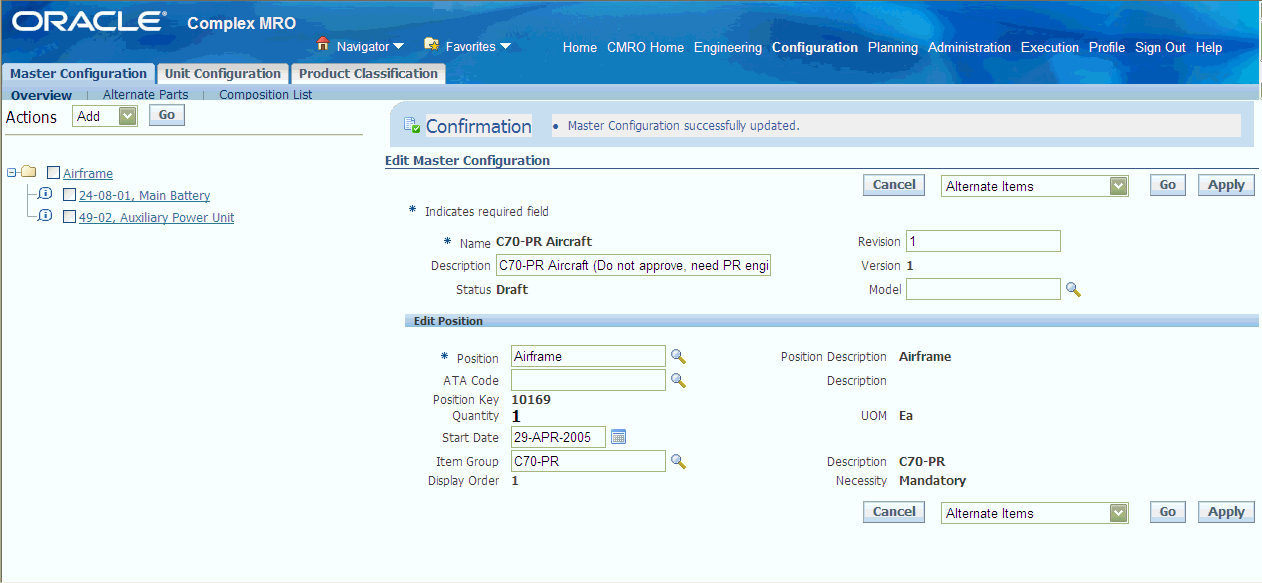Open the bottom Alternate Items dropdown
The image size is (1262, 583).
coord(1035,513)
